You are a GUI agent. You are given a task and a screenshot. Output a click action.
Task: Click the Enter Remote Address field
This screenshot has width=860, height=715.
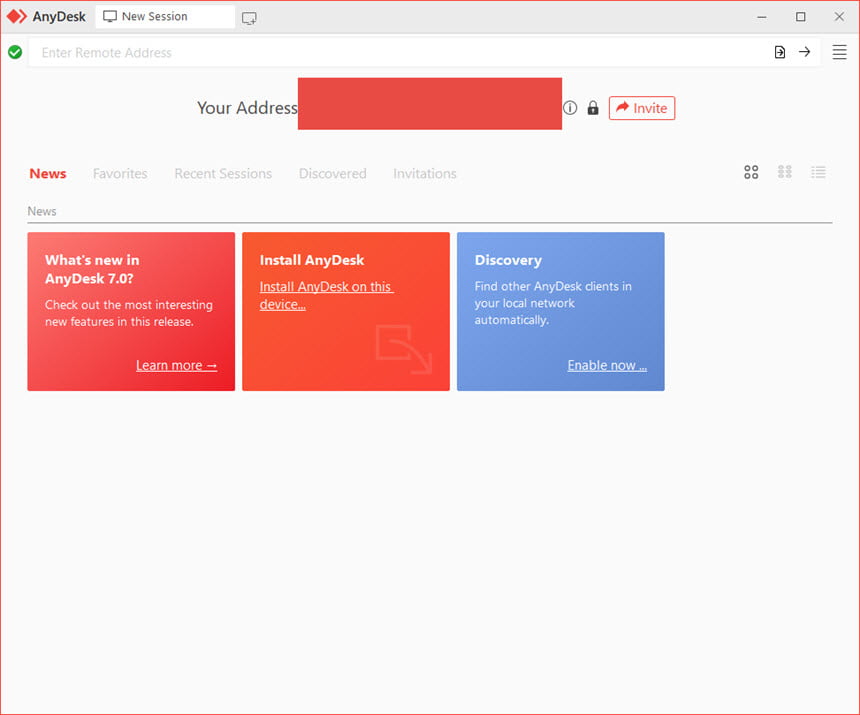click(400, 53)
